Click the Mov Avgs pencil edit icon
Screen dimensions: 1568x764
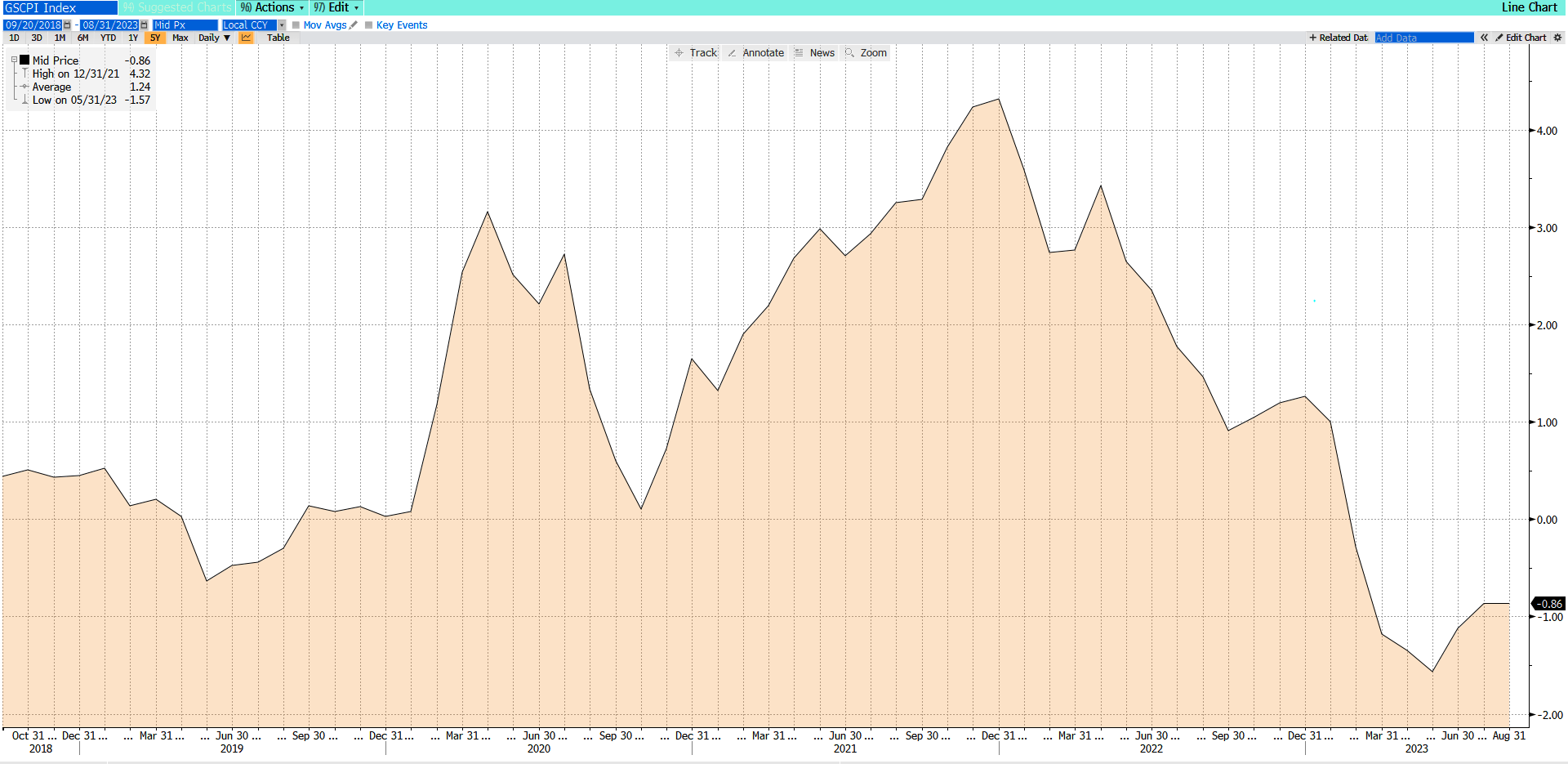[354, 25]
